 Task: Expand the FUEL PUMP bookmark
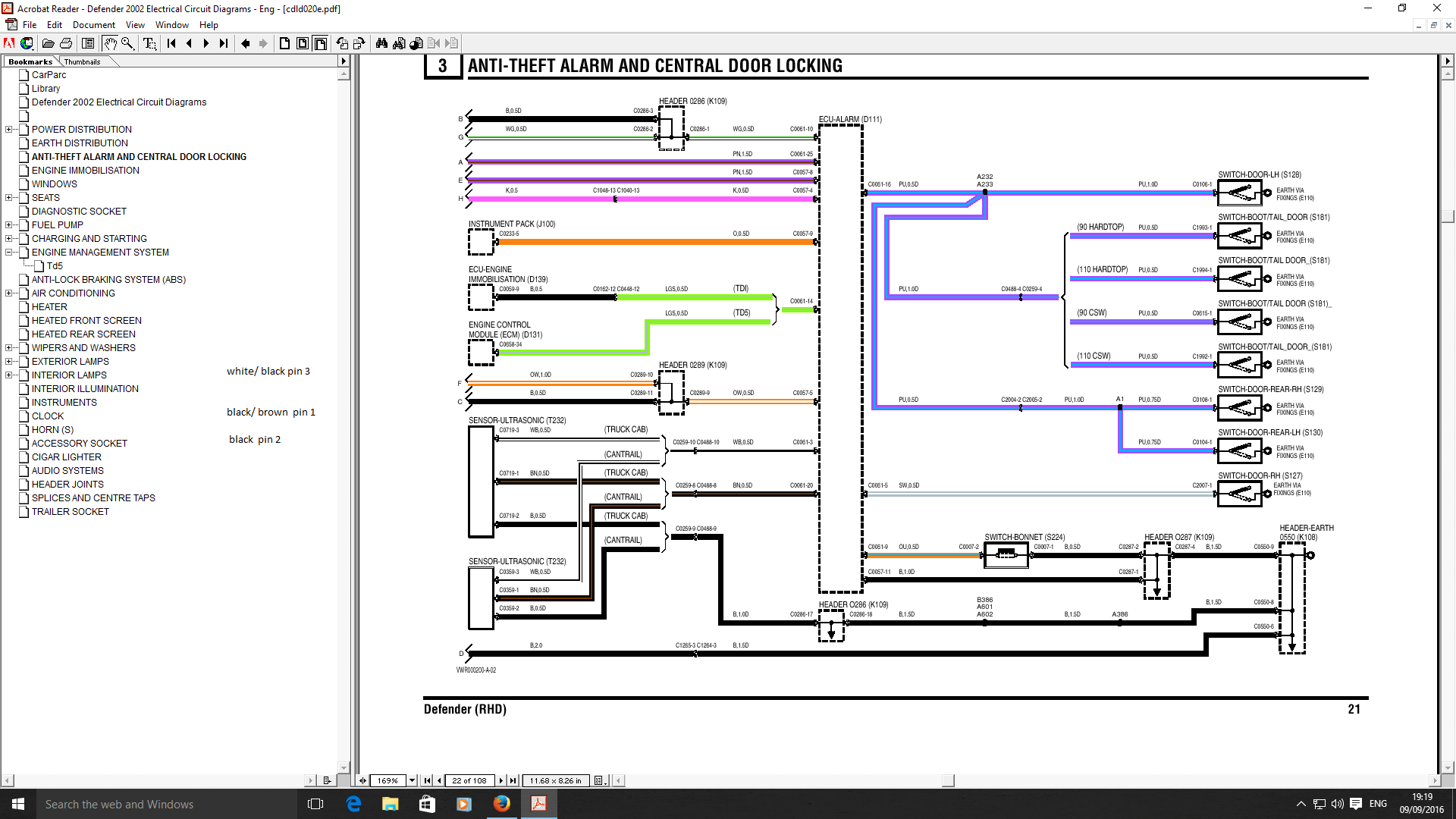click(x=8, y=225)
